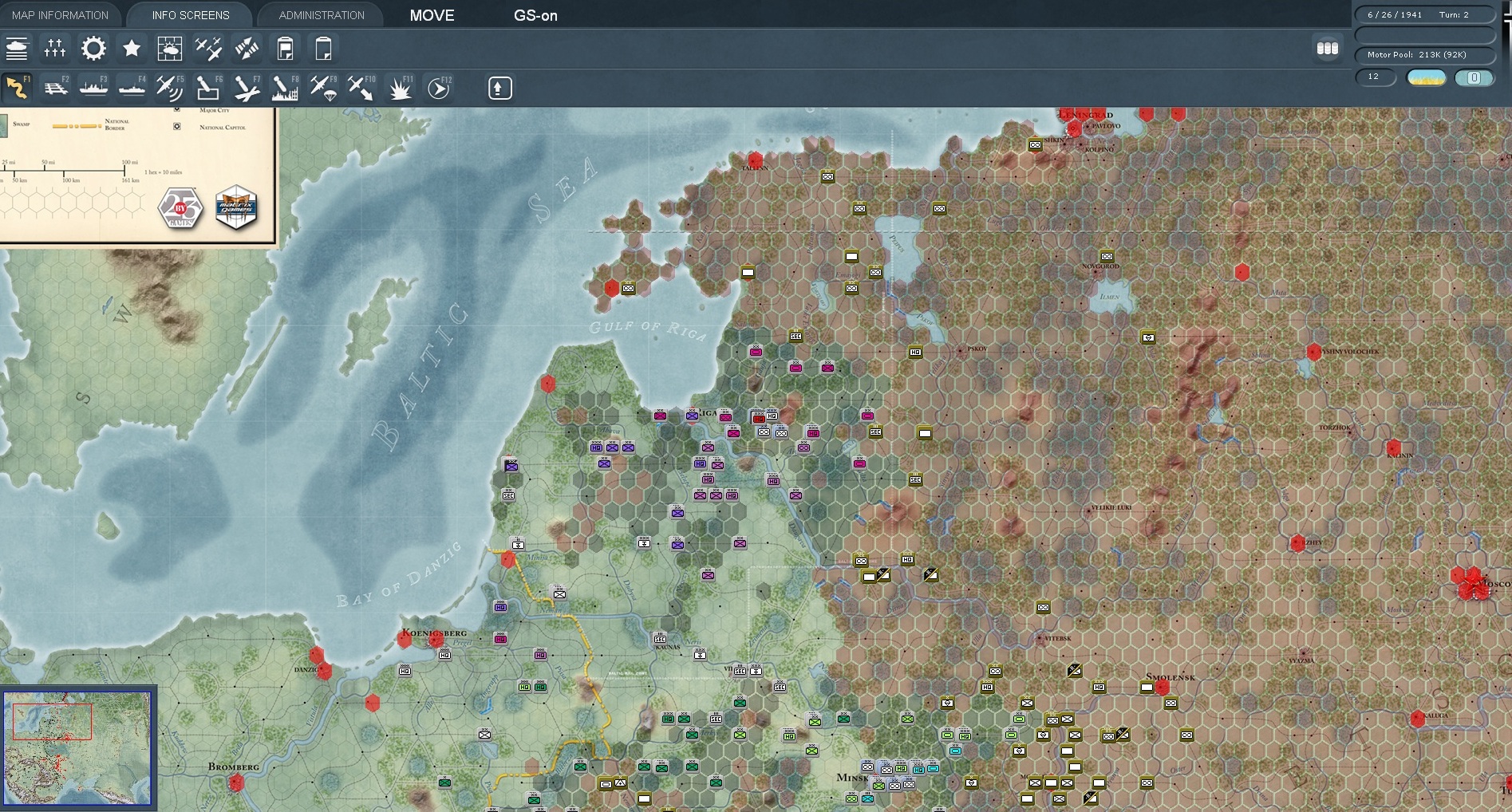The height and width of the screenshot is (812, 1512).
Task: Click the minimap overview thumbnail
Action: pyautogui.click(x=77, y=748)
